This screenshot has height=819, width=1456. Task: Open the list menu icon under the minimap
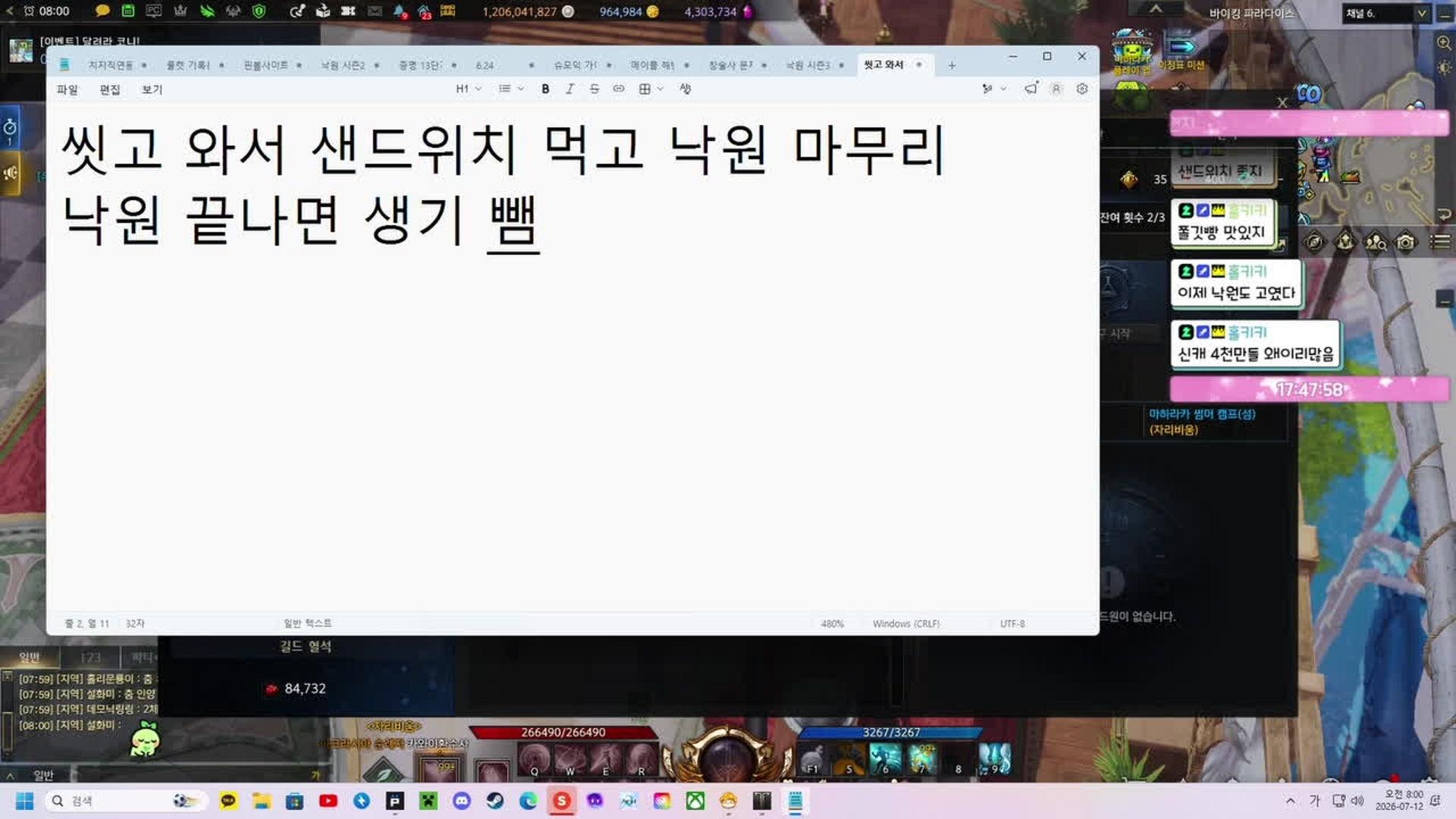[x=1440, y=242]
